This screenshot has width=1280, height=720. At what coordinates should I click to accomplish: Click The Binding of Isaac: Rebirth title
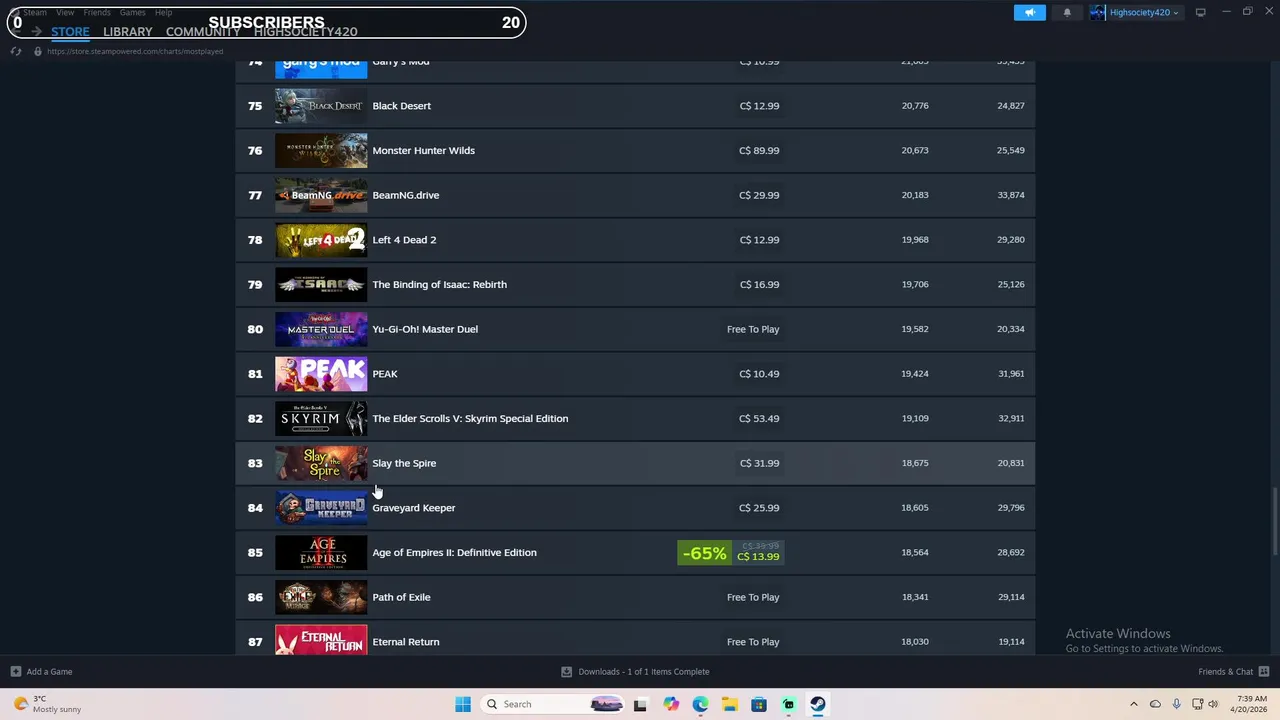point(440,284)
